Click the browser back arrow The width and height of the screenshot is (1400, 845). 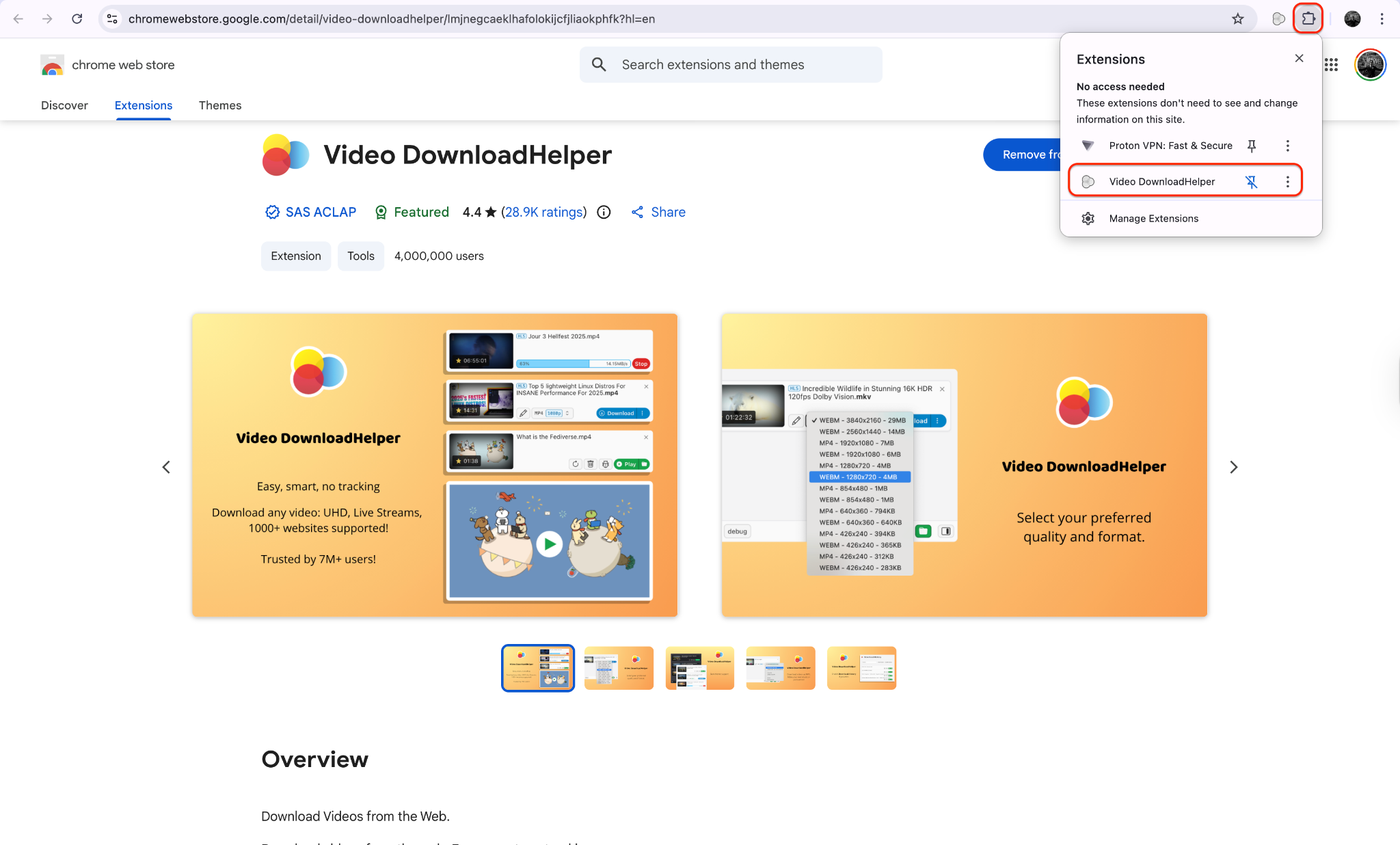pyautogui.click(x=18, y=18)
